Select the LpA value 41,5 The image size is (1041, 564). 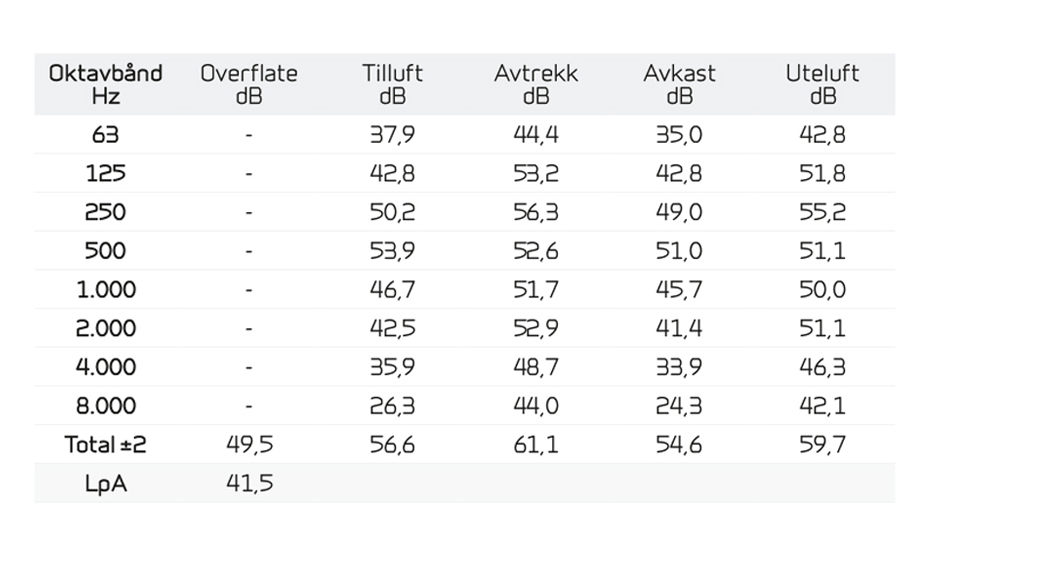pos(250,483)
